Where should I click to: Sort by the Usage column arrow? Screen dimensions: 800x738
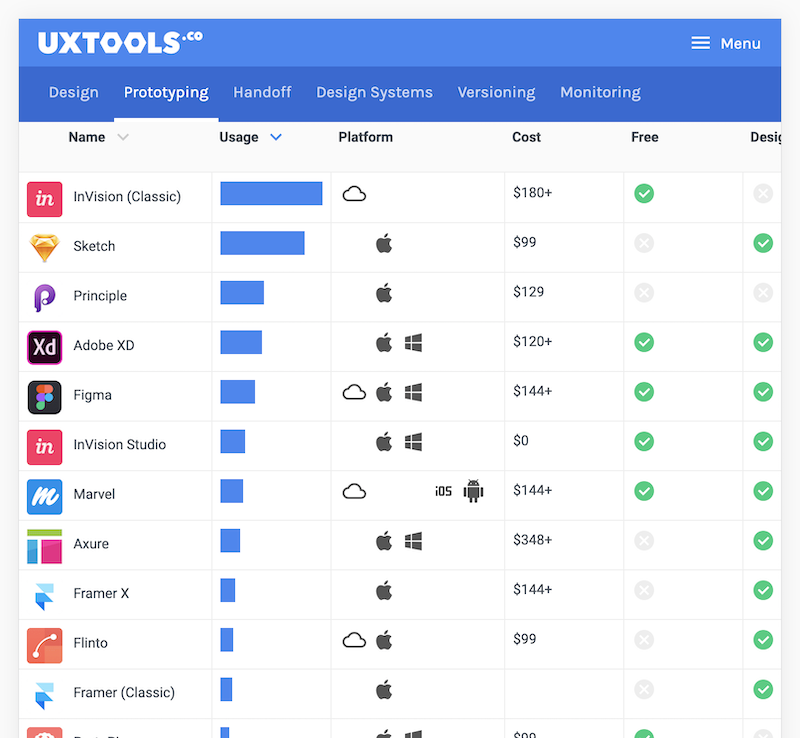coord(276,137)
